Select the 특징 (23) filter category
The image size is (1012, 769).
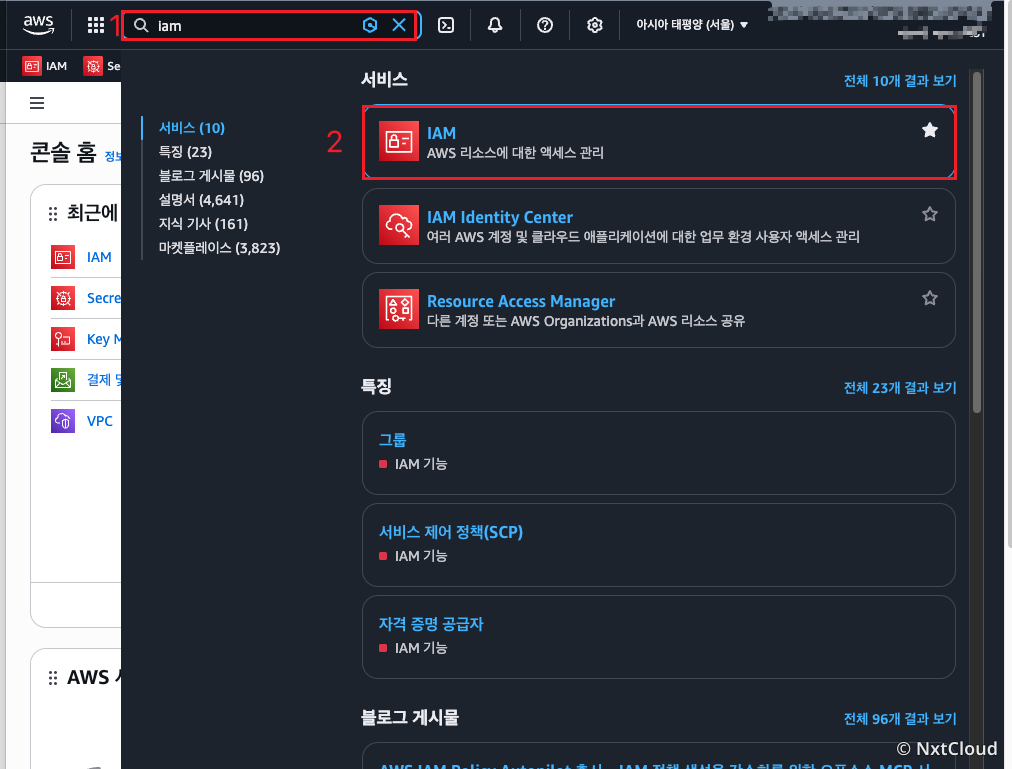pos(185,152)
